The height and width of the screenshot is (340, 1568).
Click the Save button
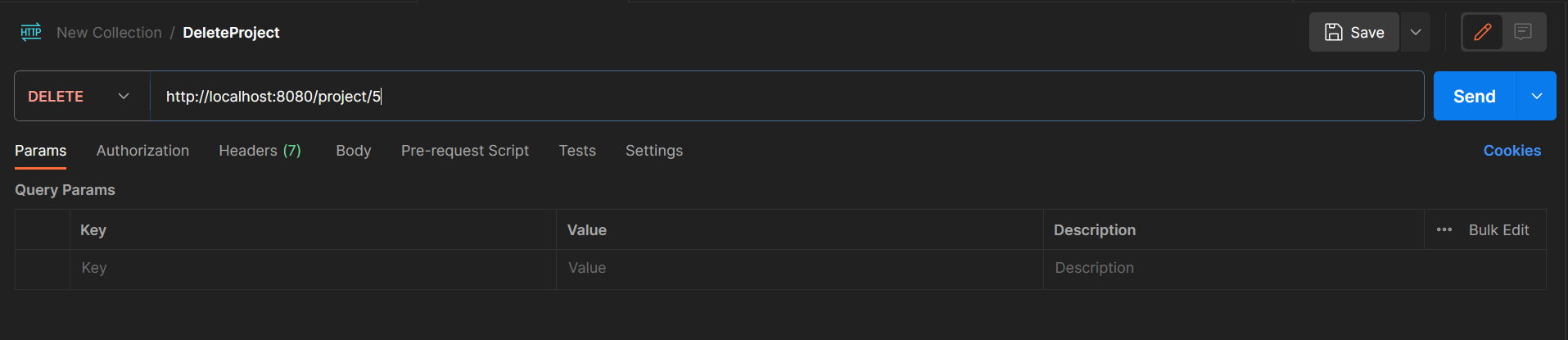point(1354,33)
